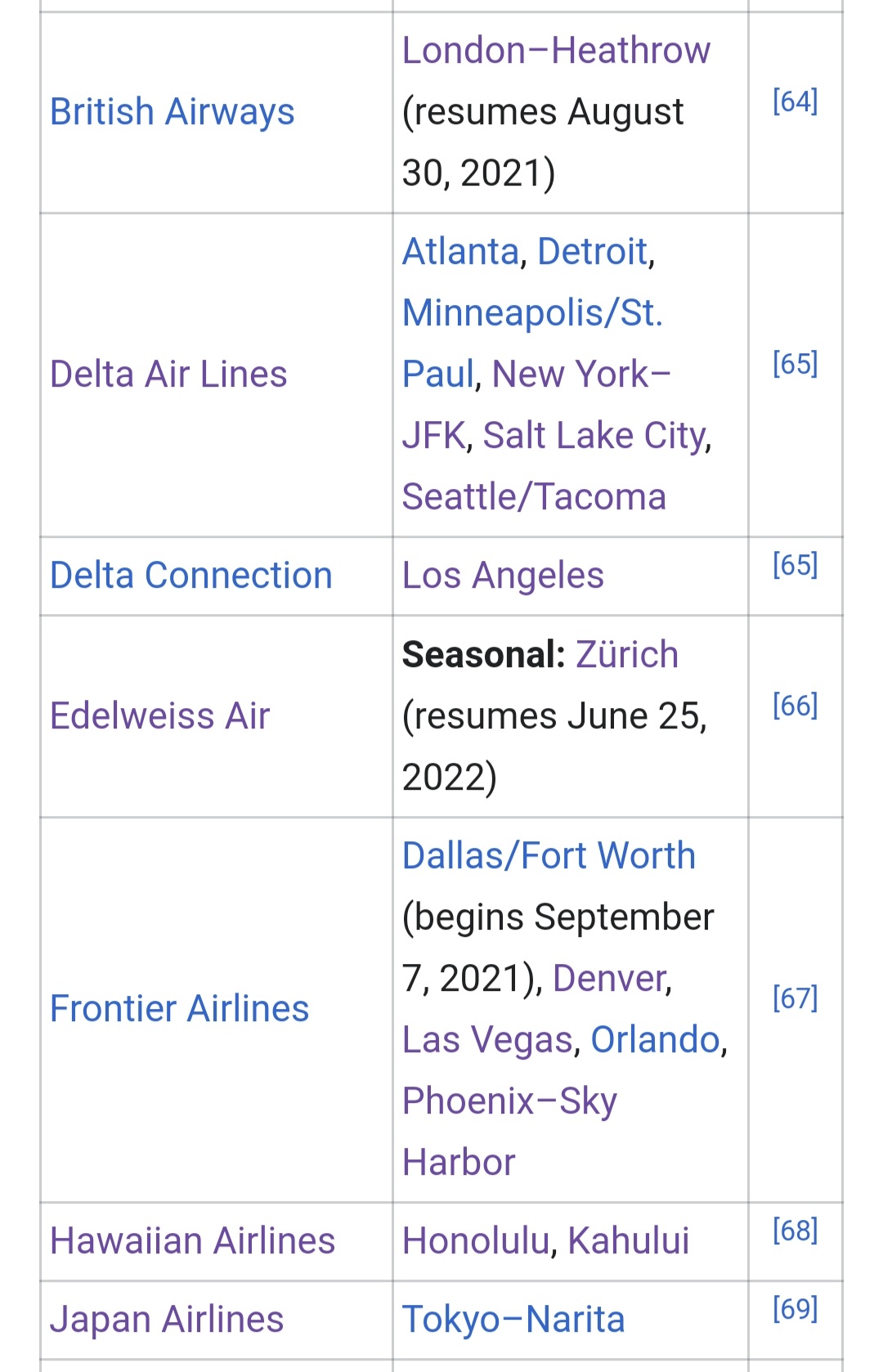
Task: Click the Zürich destination link
Action: coord(627,655)
